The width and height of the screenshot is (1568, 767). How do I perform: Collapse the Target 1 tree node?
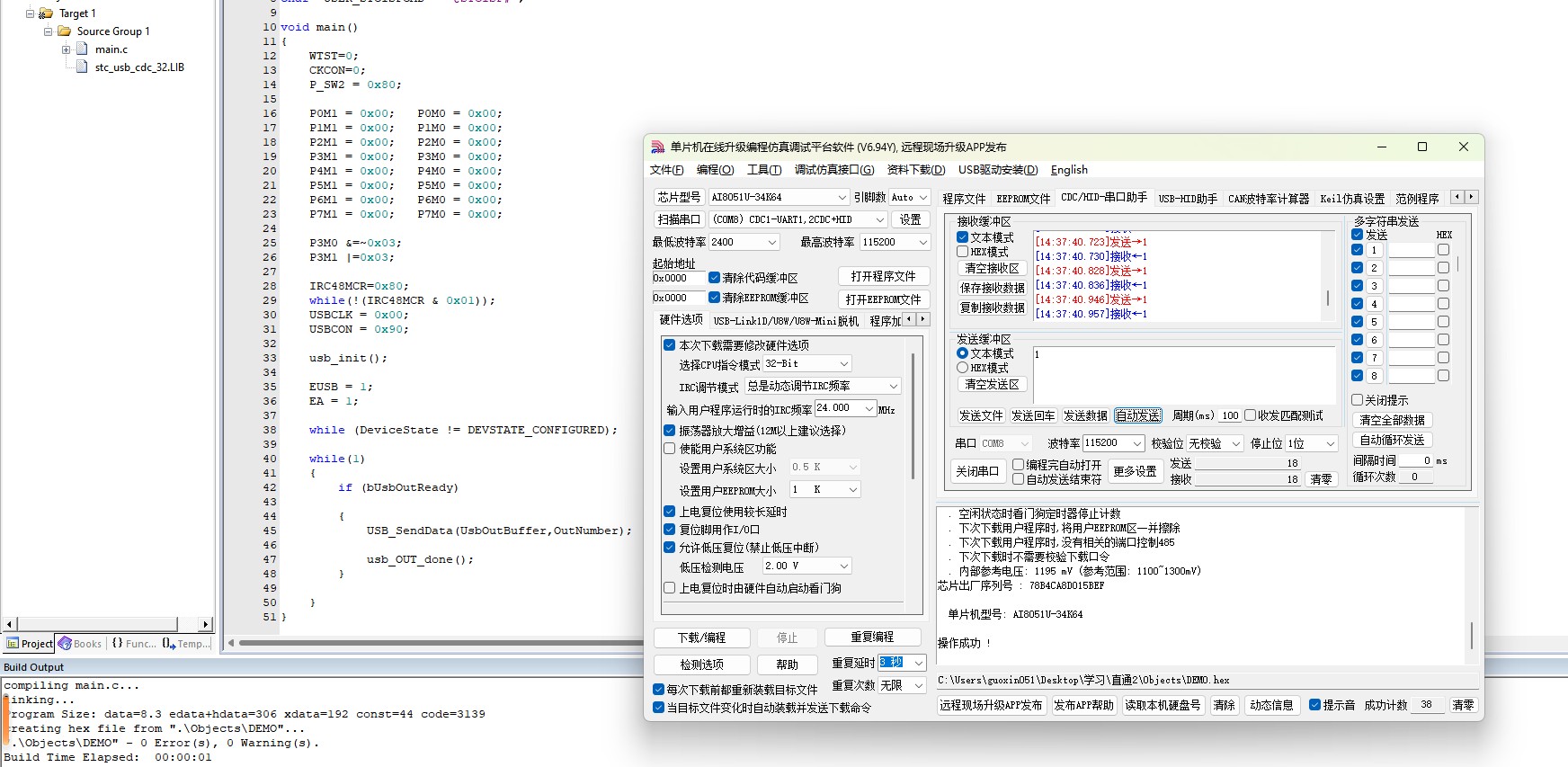click(30, 13)
